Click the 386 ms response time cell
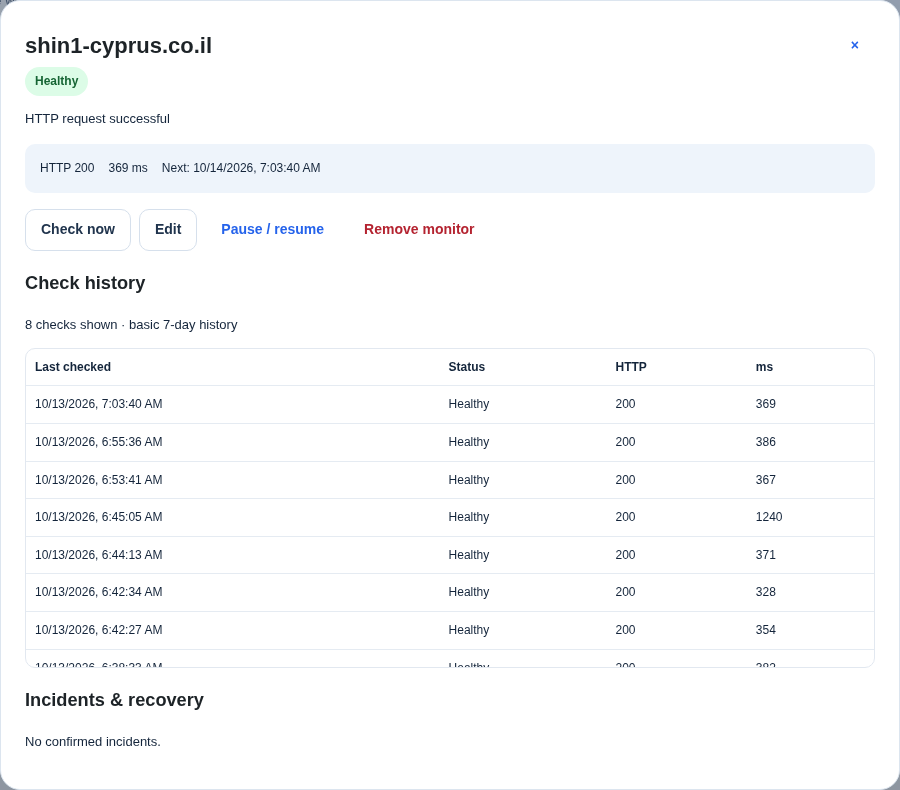The width and height of the screenshot is (900, 790). click(765, 442)
